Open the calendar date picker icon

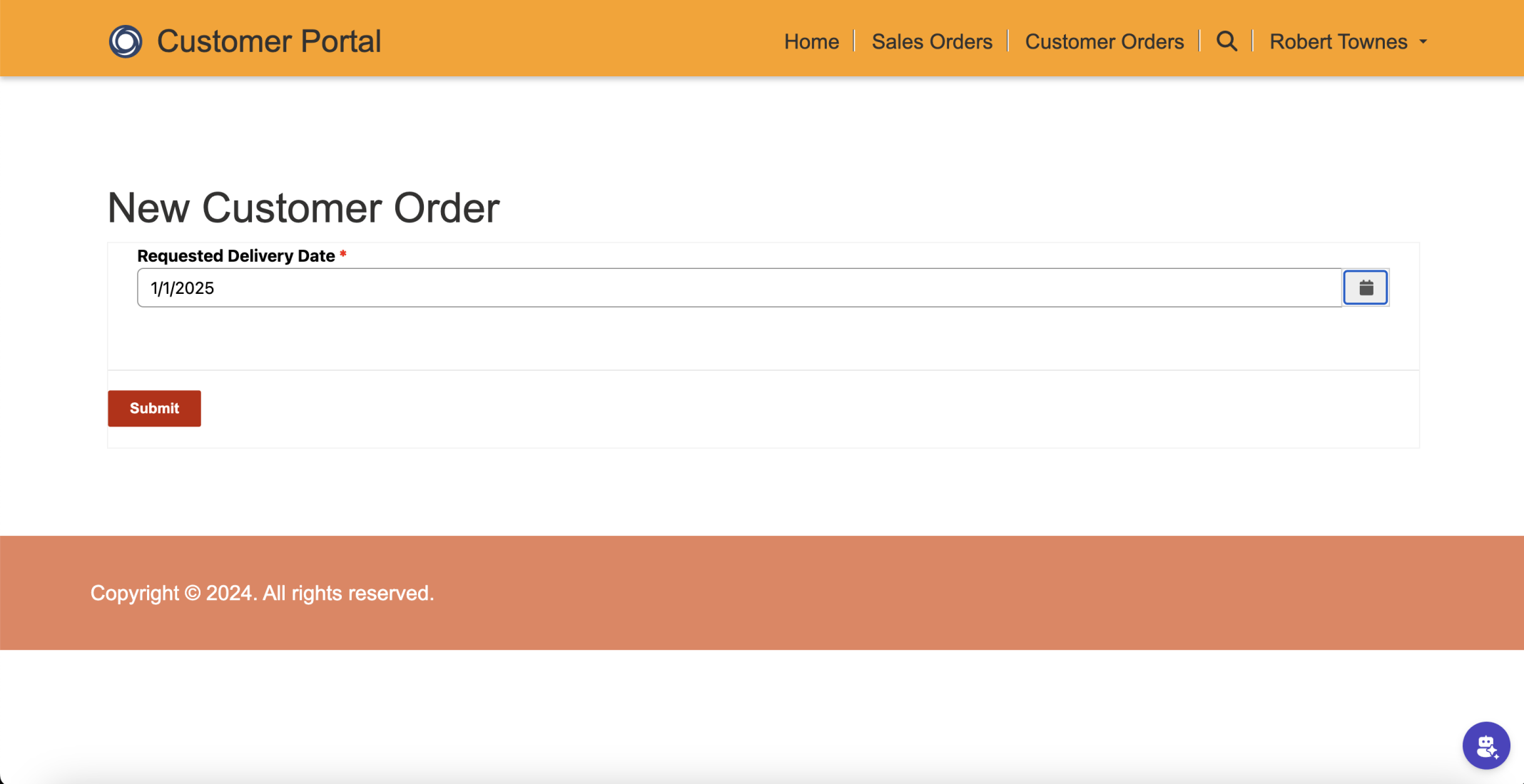tap(1366, 287)
